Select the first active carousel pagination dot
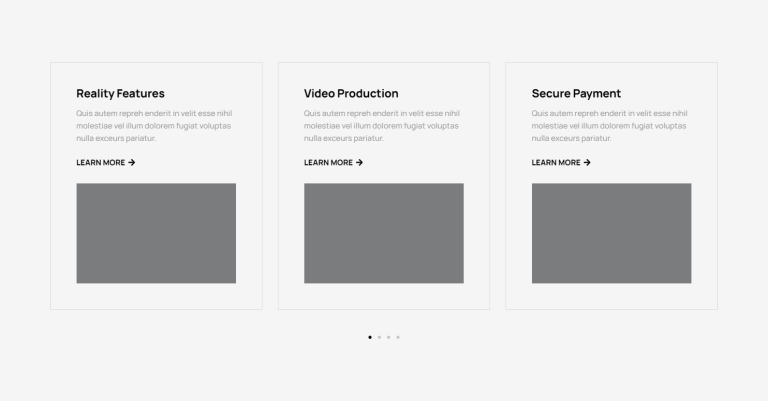 370,337
